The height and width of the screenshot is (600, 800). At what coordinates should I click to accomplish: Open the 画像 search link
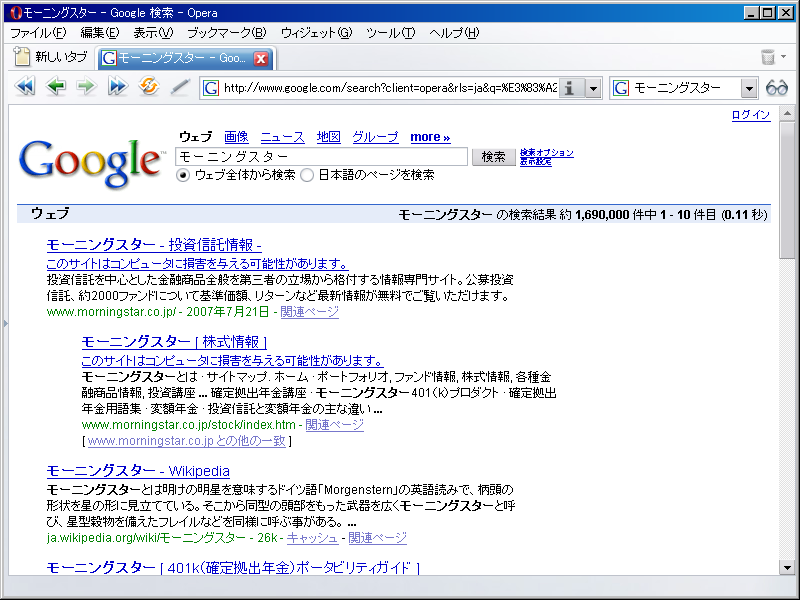pos(236,137)
